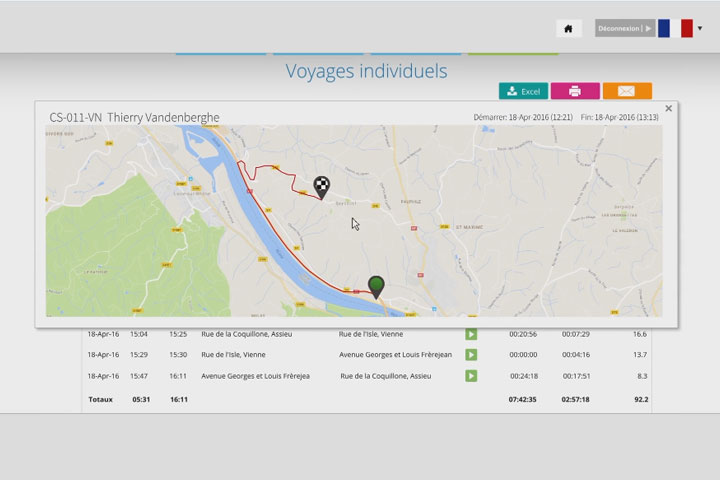This screenshot has width=720, height=480.
Task: Click the Déconnexion logout button
Action: point(624,29)
